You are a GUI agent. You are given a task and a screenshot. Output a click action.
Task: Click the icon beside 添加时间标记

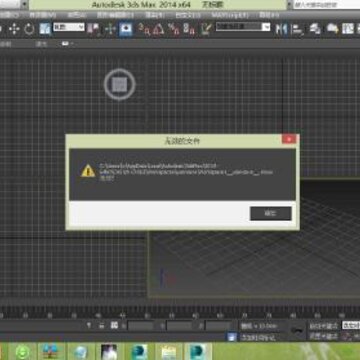click(x=232, y=337)
